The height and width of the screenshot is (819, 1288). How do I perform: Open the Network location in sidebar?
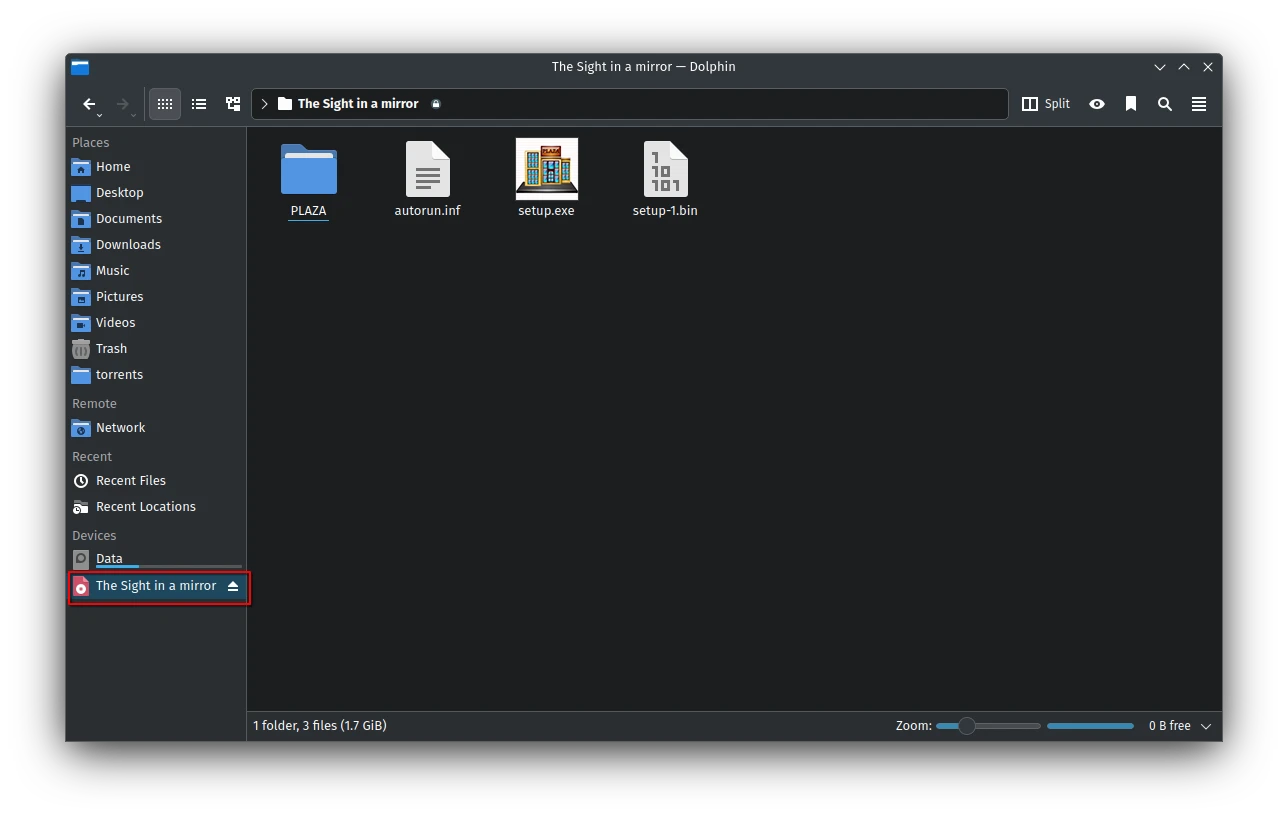(120, 427)
